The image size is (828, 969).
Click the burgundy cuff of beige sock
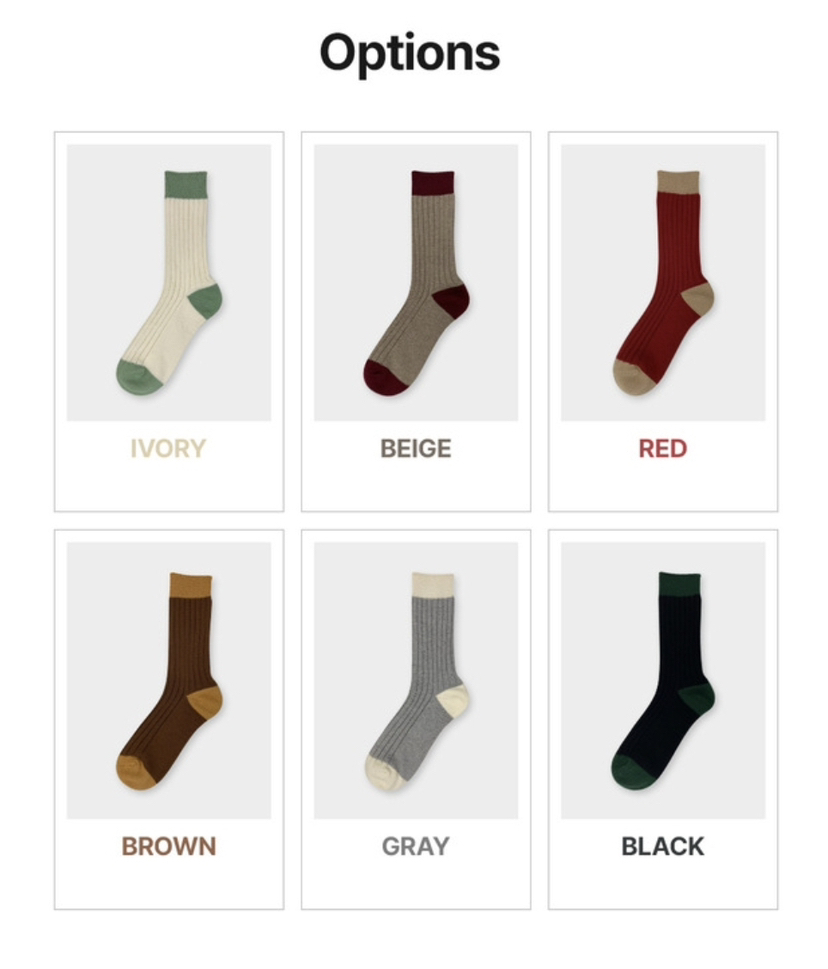coord(433,184)
